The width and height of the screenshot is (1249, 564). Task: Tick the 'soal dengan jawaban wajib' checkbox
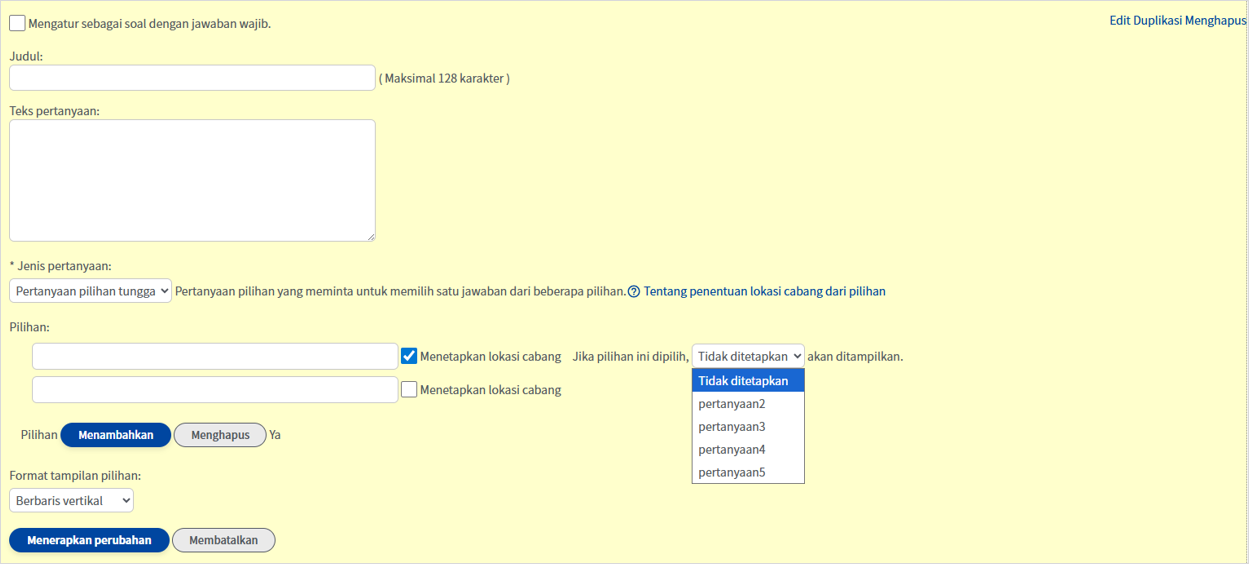point(17,23)
